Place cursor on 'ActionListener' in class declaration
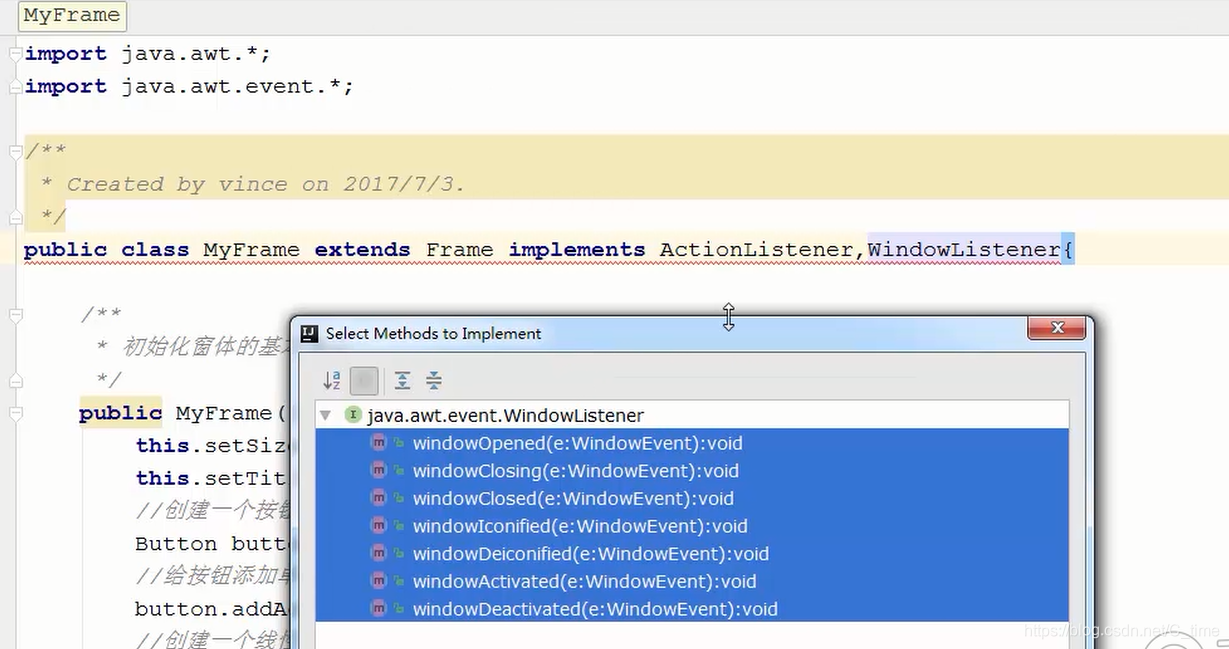 point(757,249)
